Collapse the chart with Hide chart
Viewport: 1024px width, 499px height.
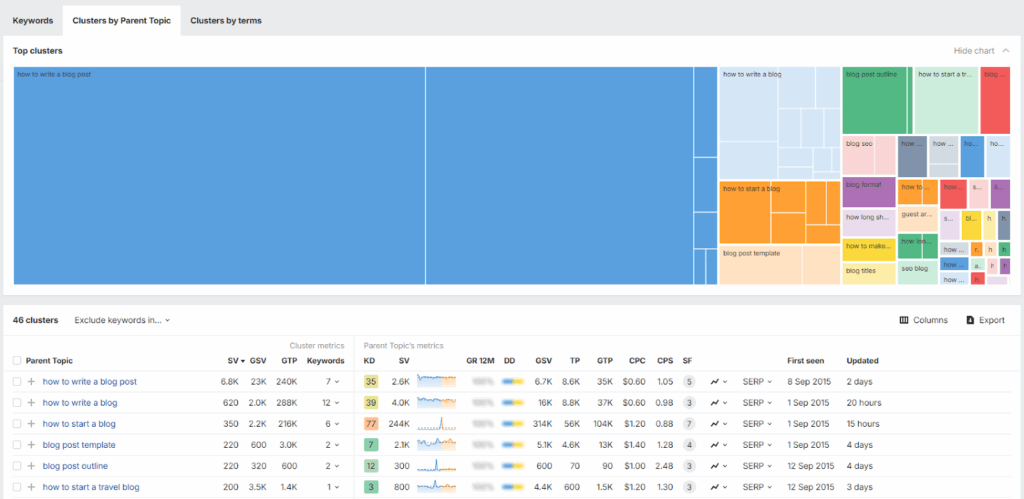click(x=981, y=51)
